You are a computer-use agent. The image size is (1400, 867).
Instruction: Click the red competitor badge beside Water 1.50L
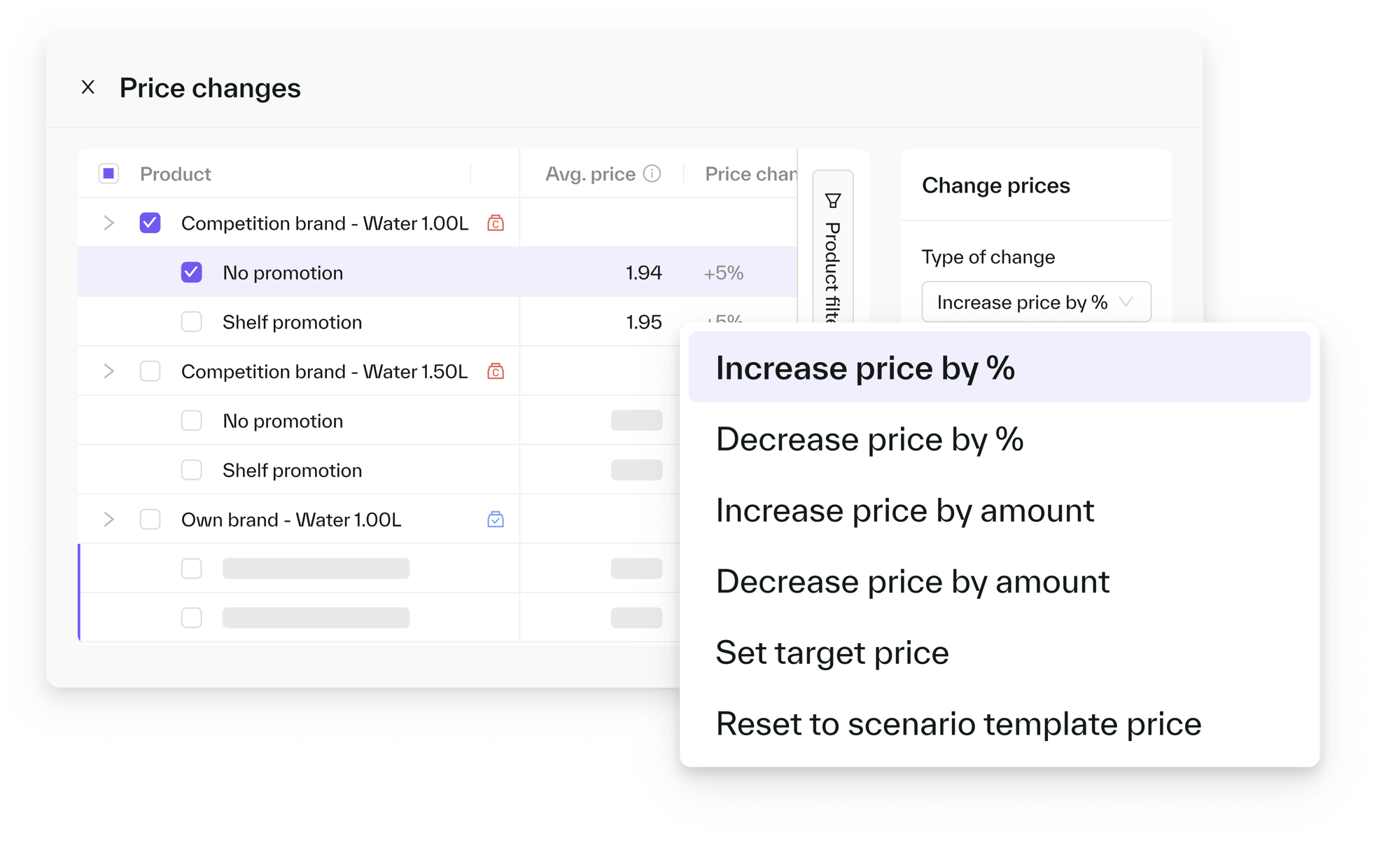tap(496, 371)
